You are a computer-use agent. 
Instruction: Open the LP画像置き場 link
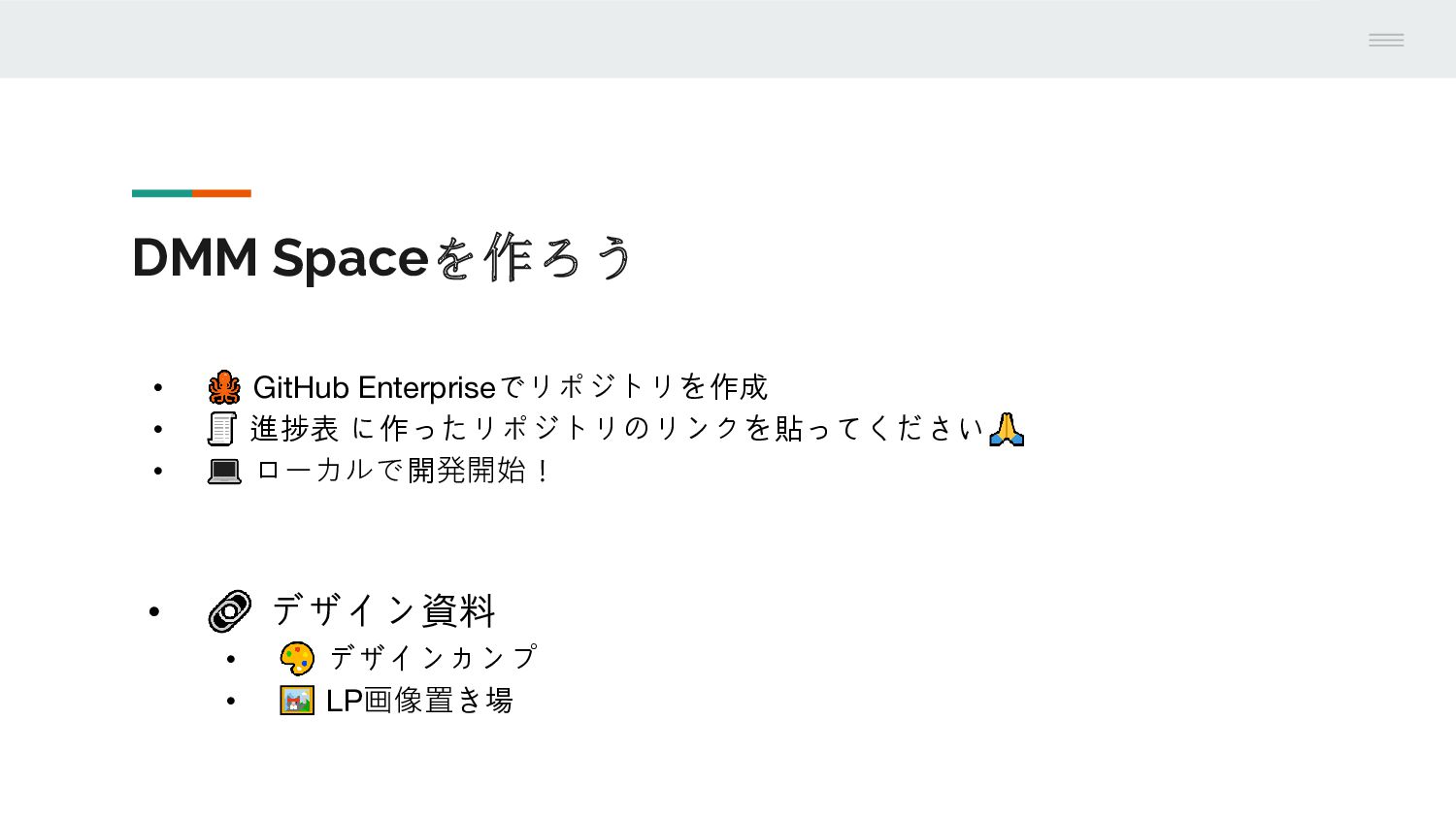(419, 700)
